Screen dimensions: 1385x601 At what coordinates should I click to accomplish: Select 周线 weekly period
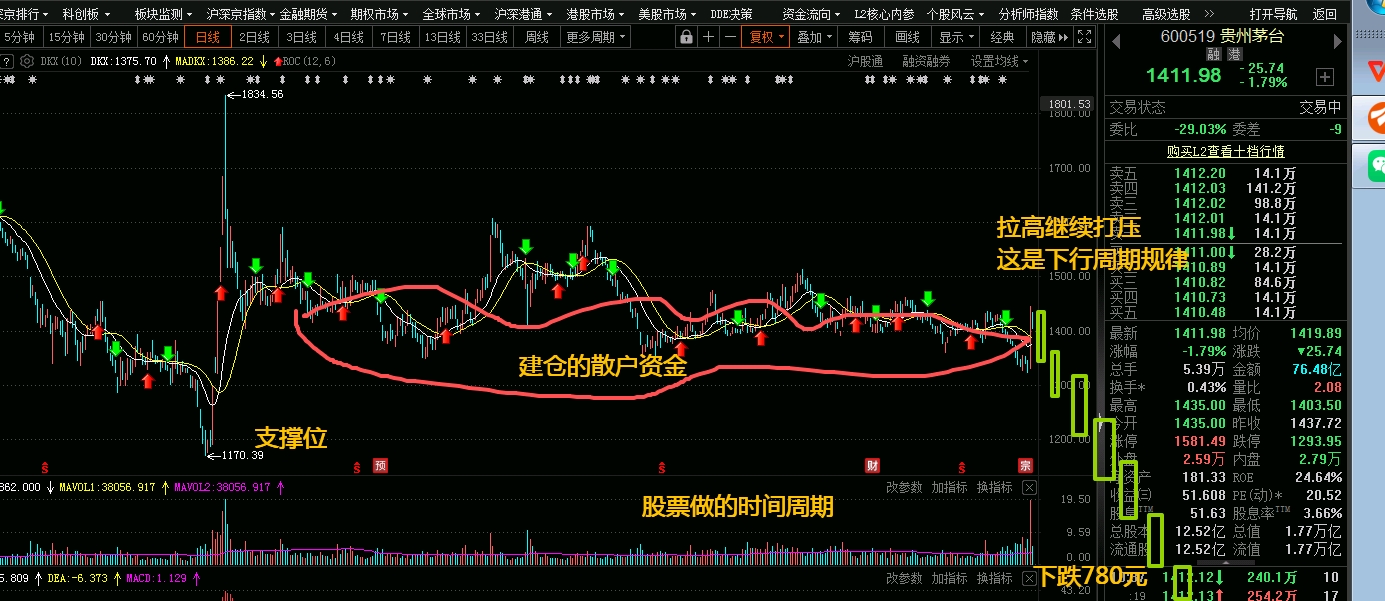pyautogui.click(x=536, y=37)
